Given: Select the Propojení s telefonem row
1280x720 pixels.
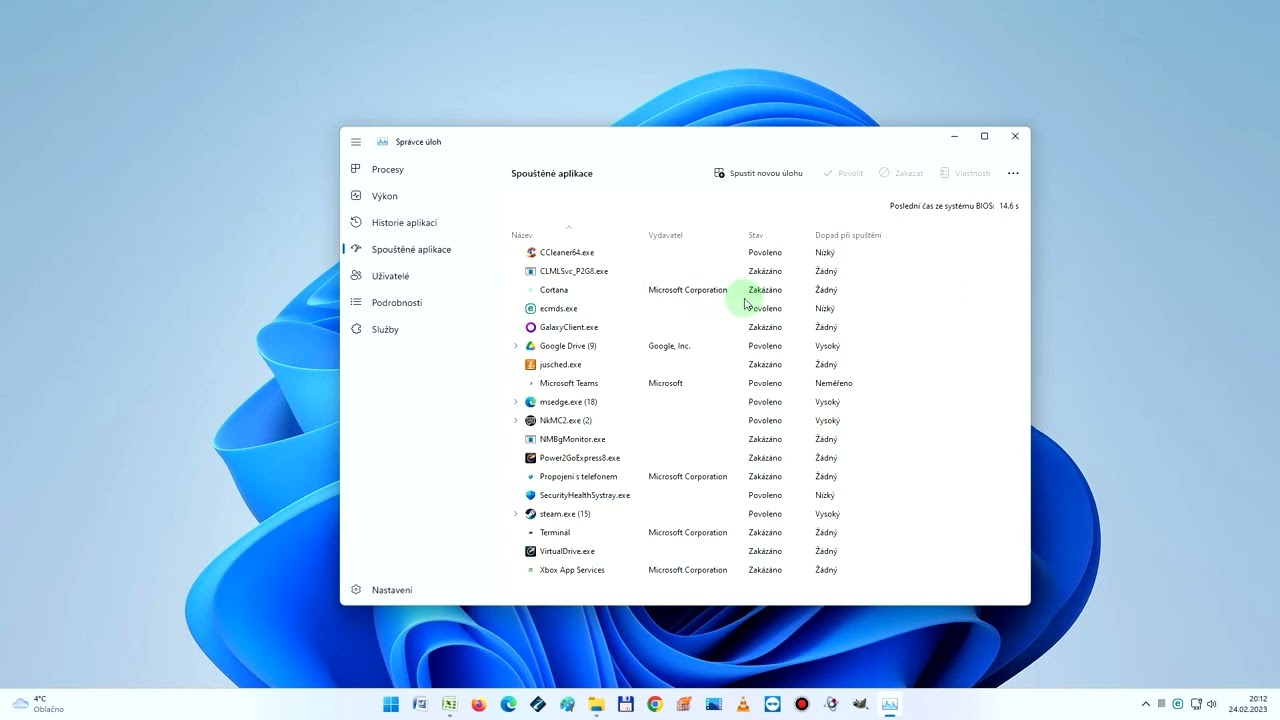Looking at the screenshot, I should tap(765, 476).
